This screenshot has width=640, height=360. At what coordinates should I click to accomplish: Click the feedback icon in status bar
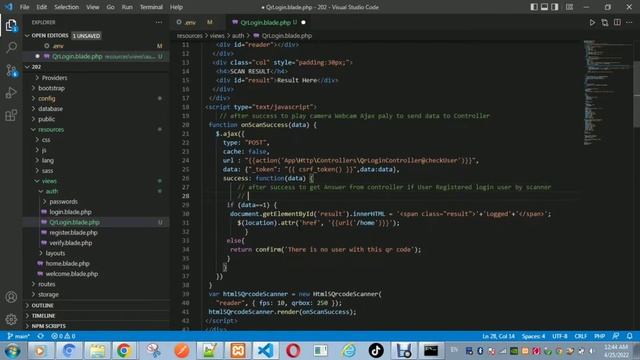616,336
